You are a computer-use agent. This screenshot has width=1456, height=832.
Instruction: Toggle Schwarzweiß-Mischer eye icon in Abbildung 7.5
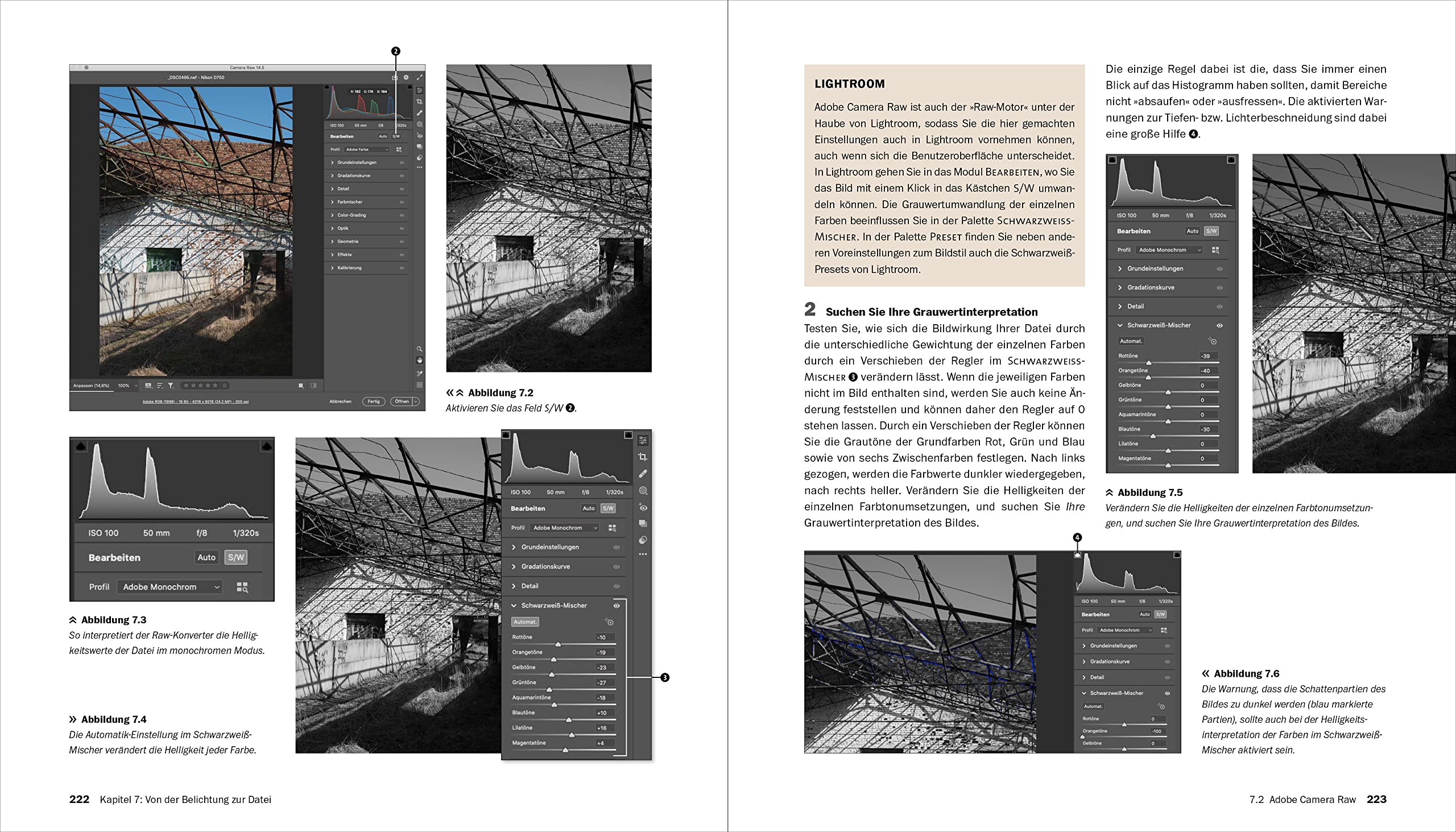pyautogui.click(x=1219, y=325)
